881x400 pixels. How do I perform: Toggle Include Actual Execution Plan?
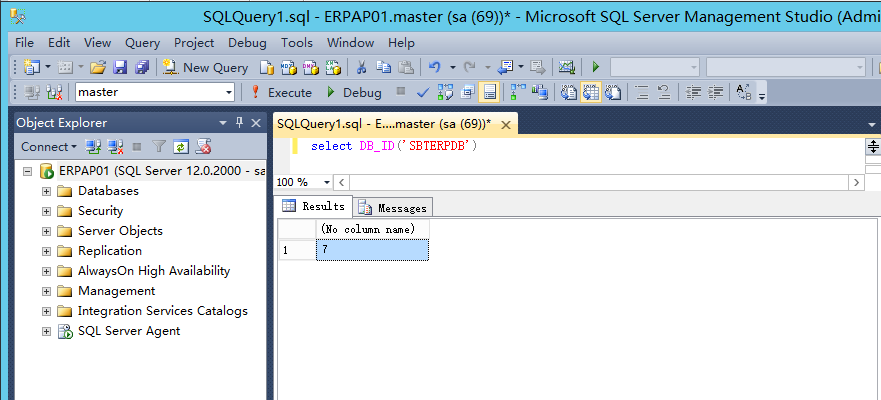tap(518, 92)
